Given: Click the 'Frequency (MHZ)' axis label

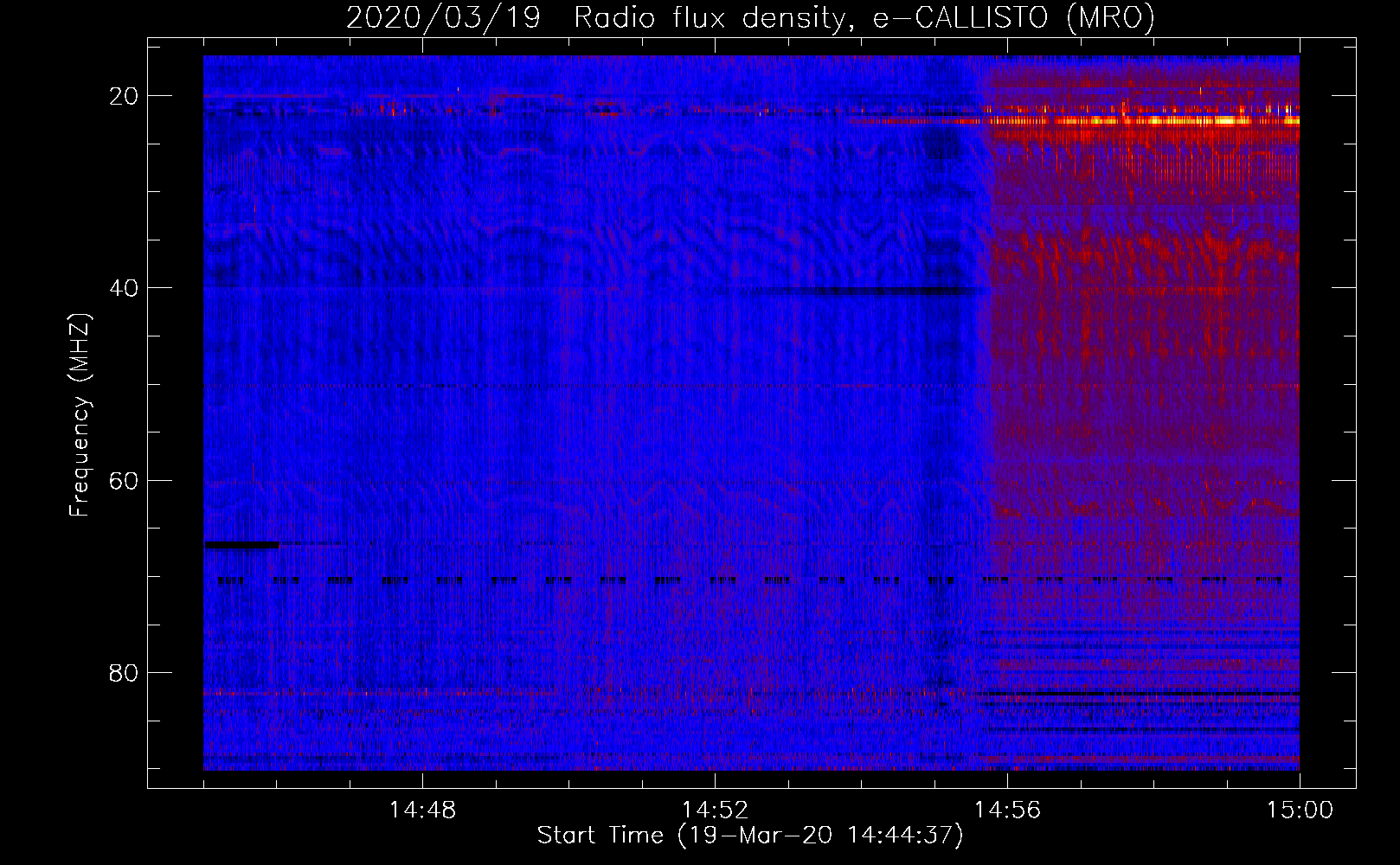Looking at the screenshot, I should click(x=79, y=415).
